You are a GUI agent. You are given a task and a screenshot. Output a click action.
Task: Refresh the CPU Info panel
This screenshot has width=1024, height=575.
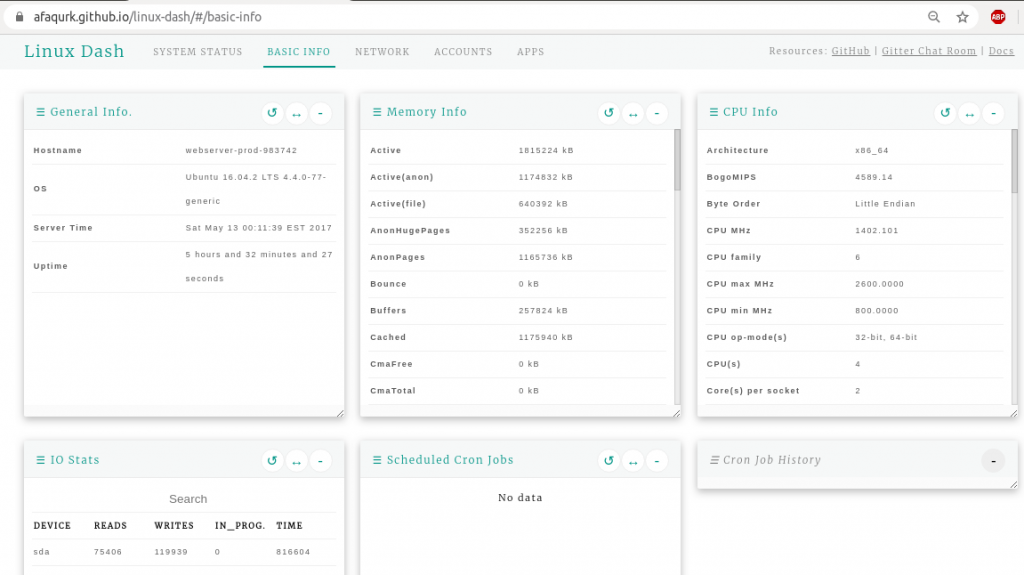click(945, 113)
